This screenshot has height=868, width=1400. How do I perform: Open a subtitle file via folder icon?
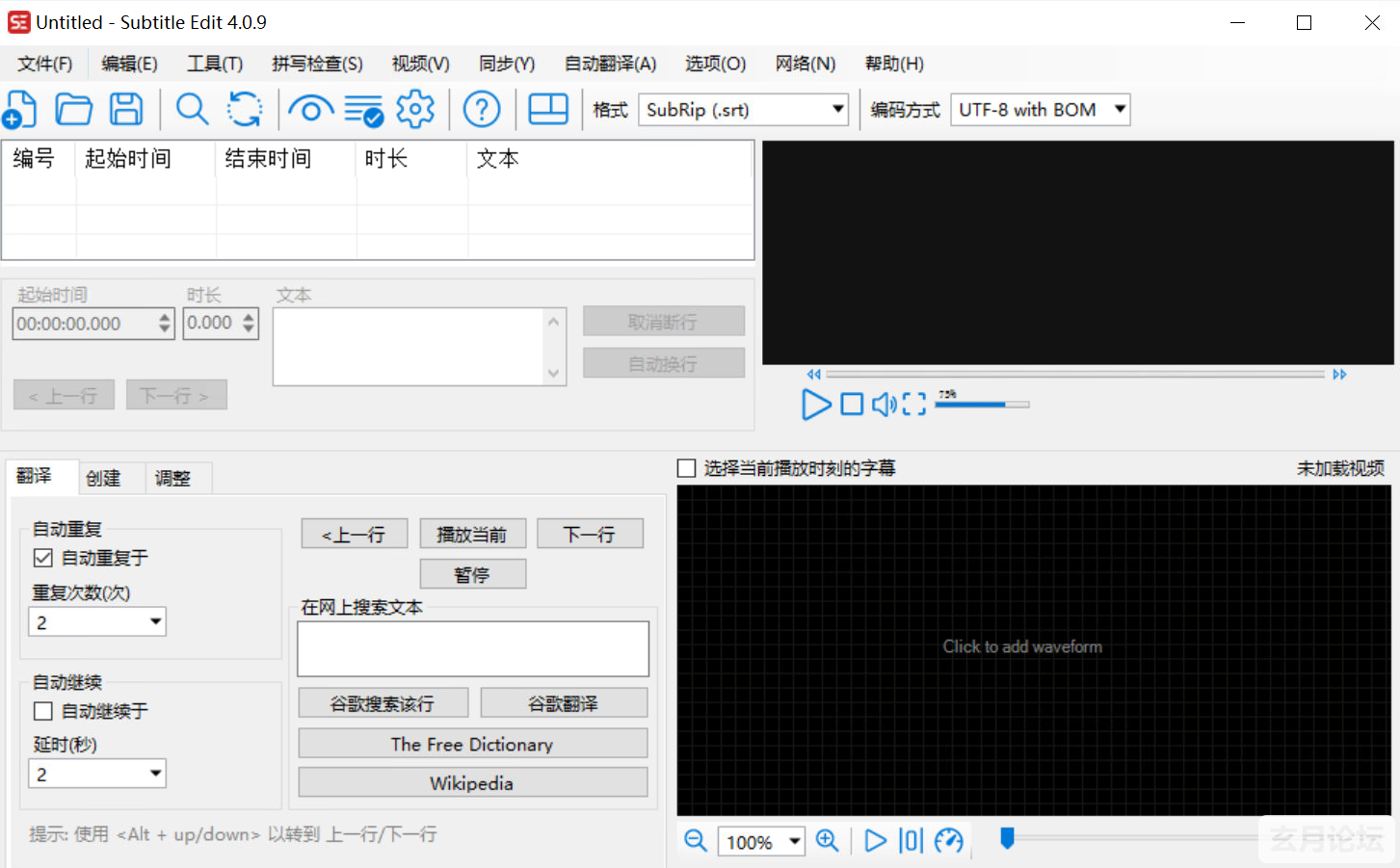point(73,109)
